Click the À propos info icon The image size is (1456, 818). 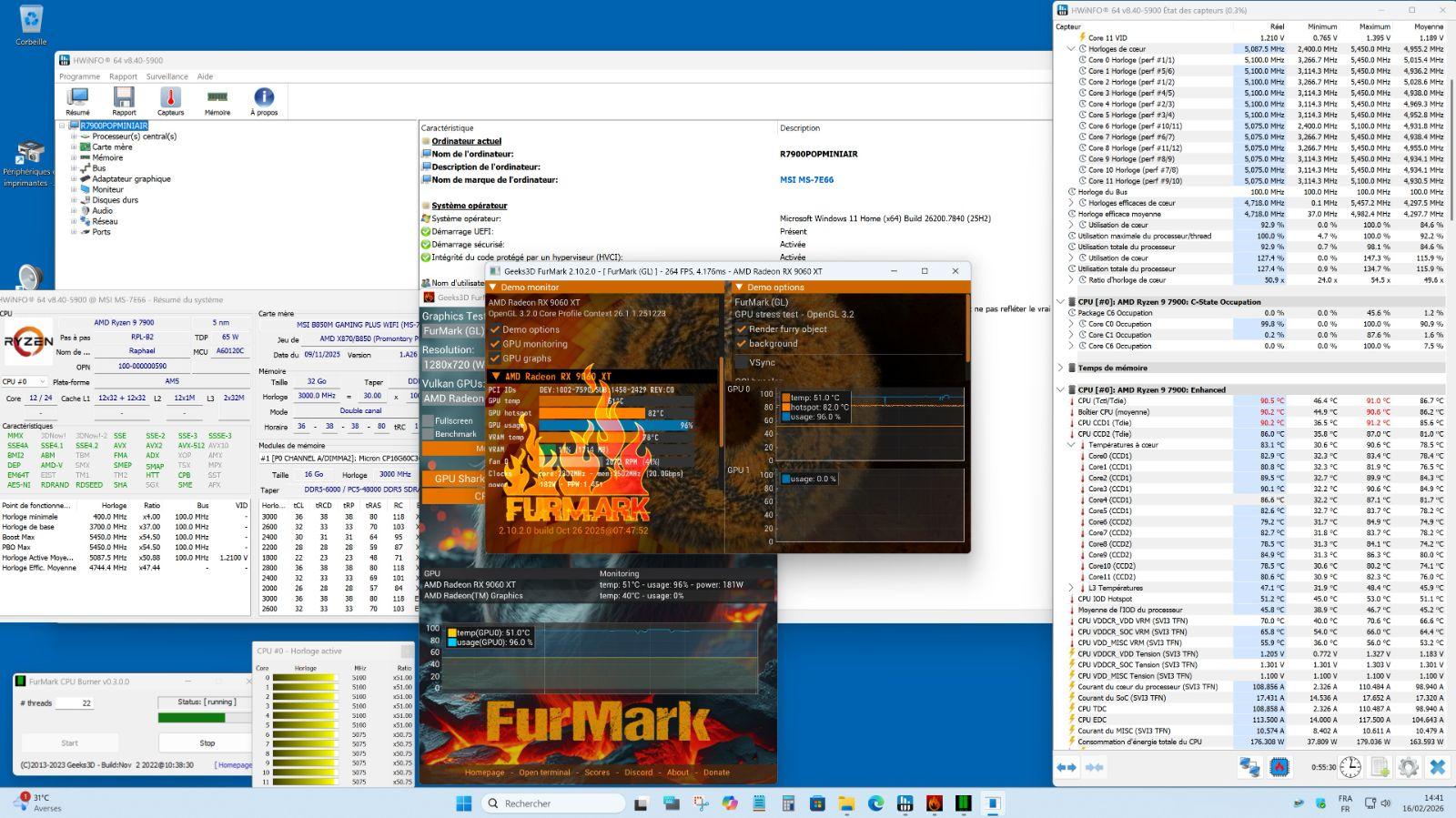tap(264, 98)
